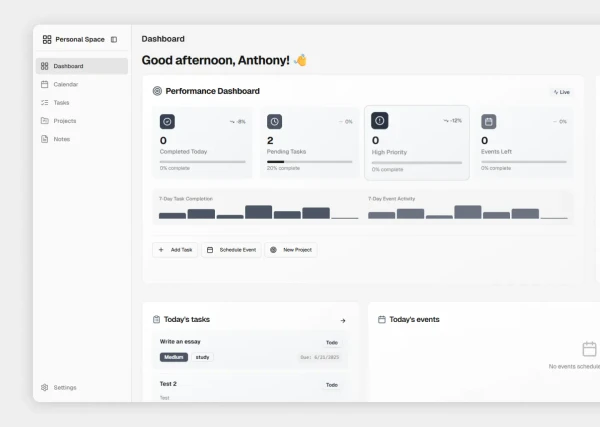Go to Projects in the sidebar
Screen dimensions: 600x427
(64, 121)
